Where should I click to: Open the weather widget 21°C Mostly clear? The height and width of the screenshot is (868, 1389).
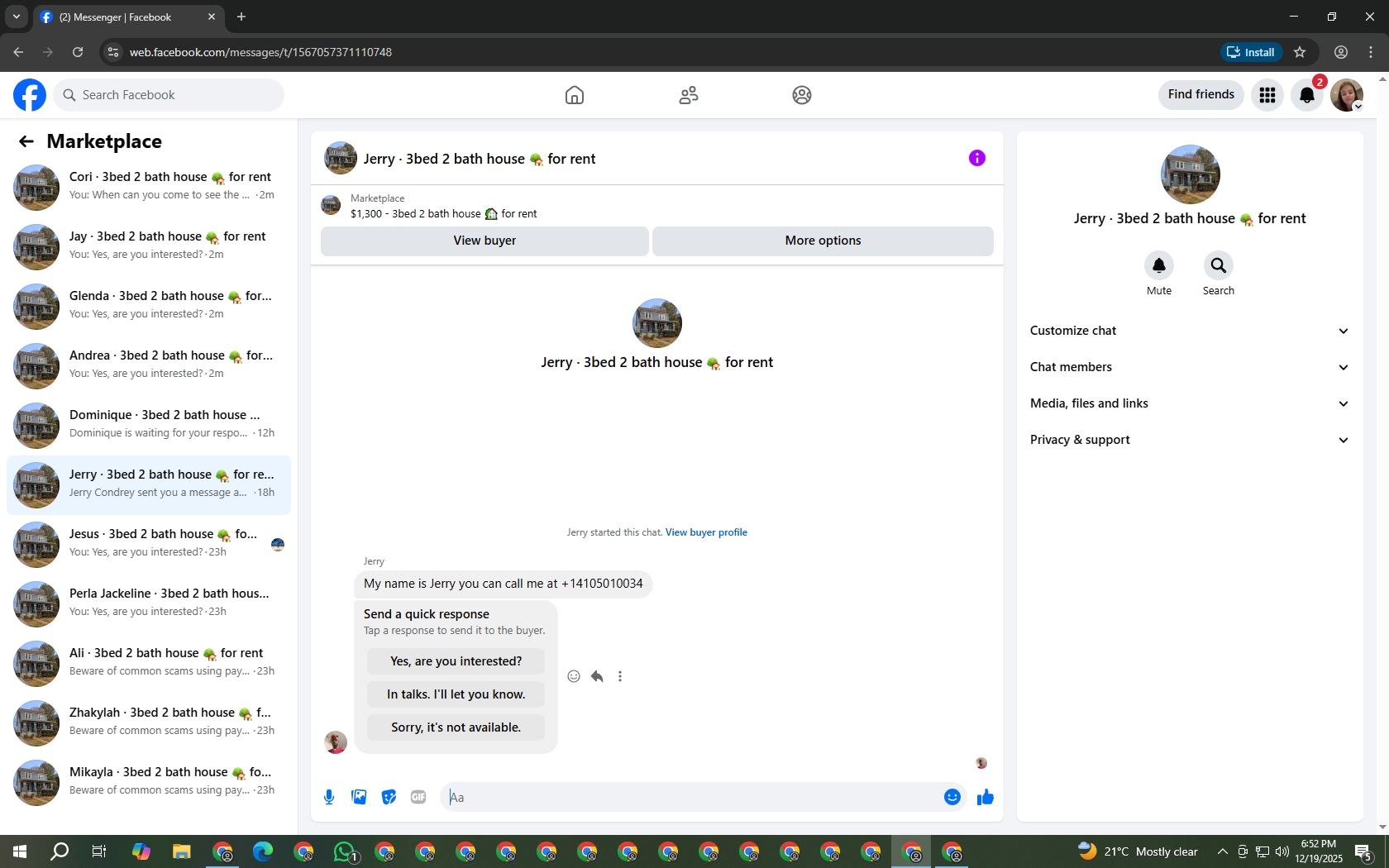(1138, 851)
